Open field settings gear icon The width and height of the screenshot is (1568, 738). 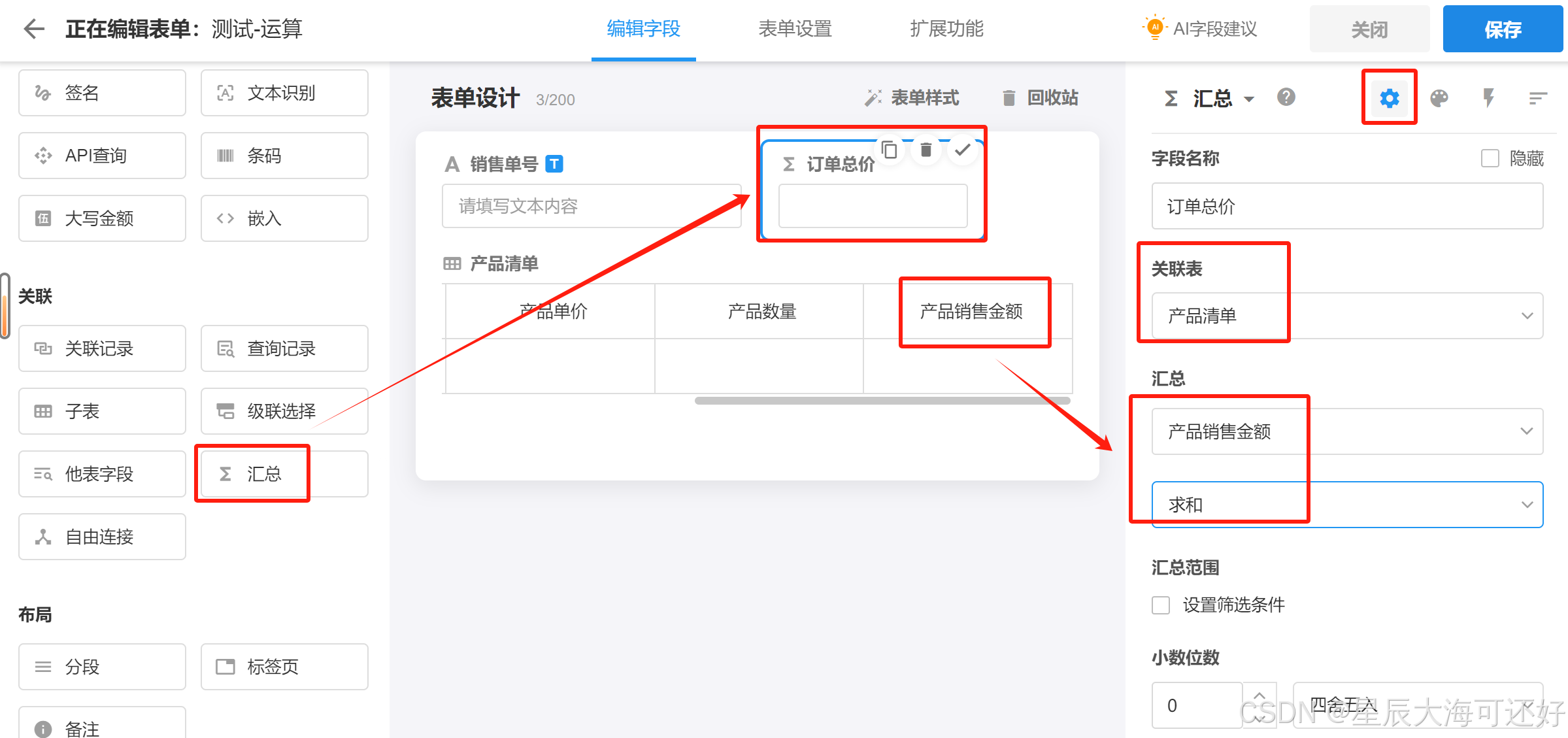coord(1389,98)
